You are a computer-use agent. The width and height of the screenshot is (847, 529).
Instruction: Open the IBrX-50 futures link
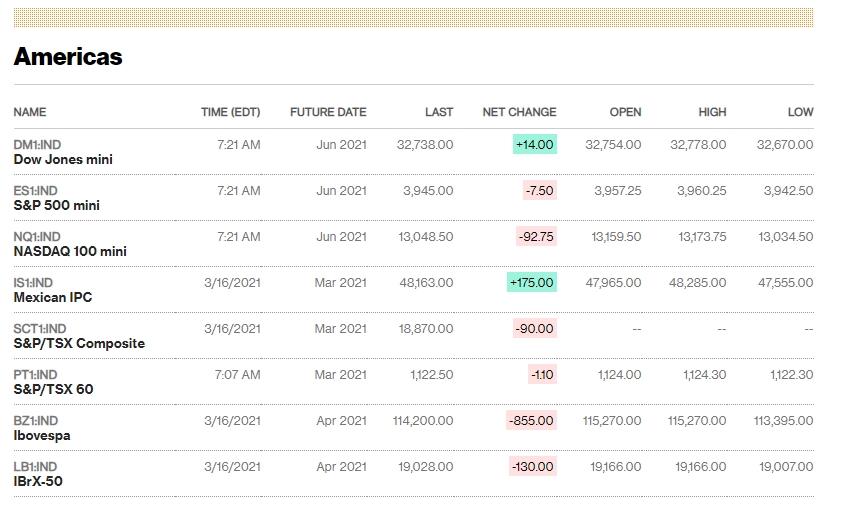coord(39,482)
